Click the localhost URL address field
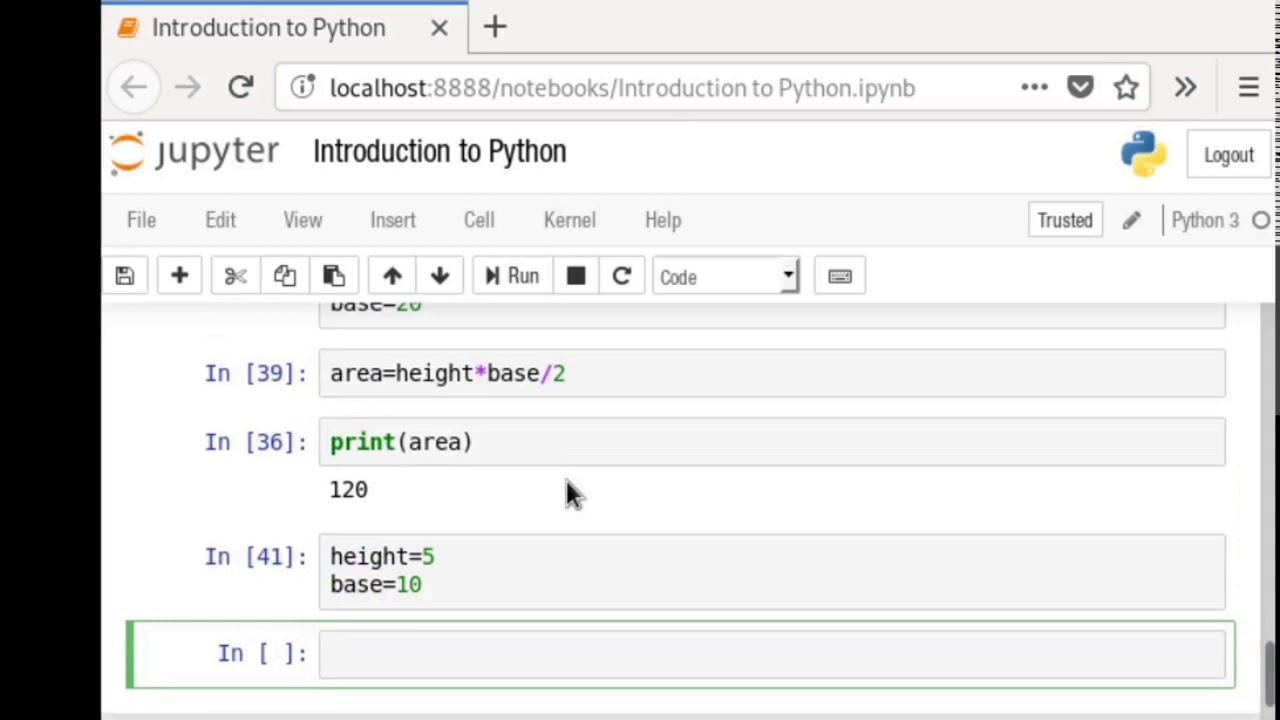1280x720 pixels. (622, 88)
